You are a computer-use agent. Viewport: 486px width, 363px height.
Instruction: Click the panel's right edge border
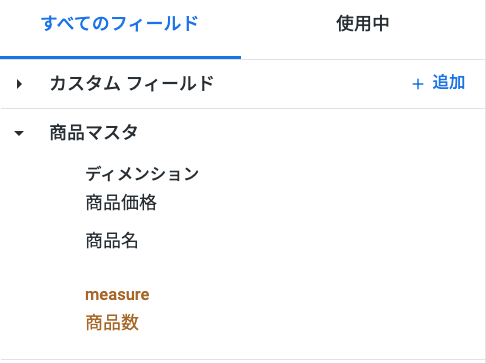point(485,181)
